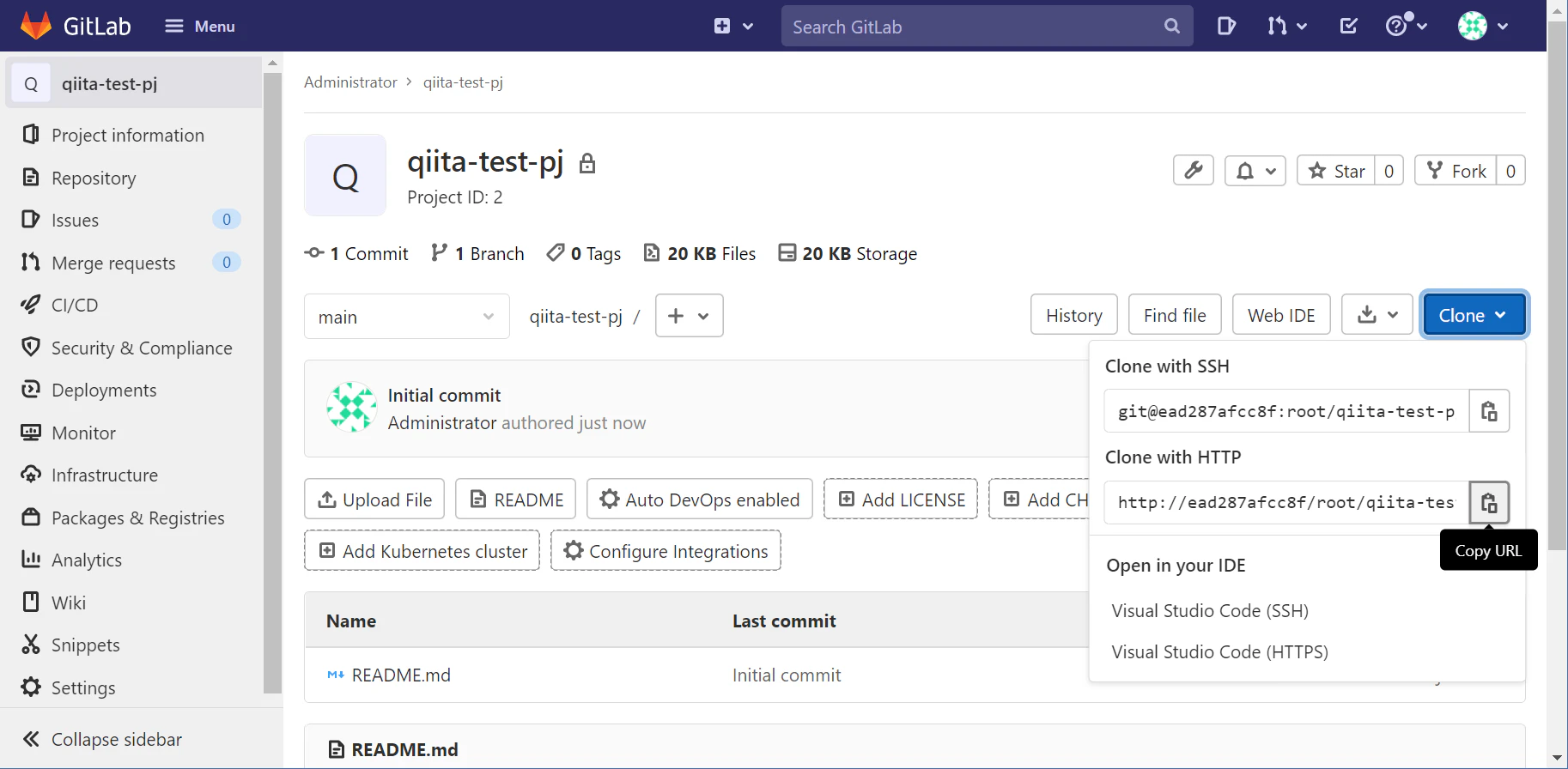The height and width of the screenshot is (769, 1568).
Task: Open the Web IDE
Action: click(x=1281, y=315)
